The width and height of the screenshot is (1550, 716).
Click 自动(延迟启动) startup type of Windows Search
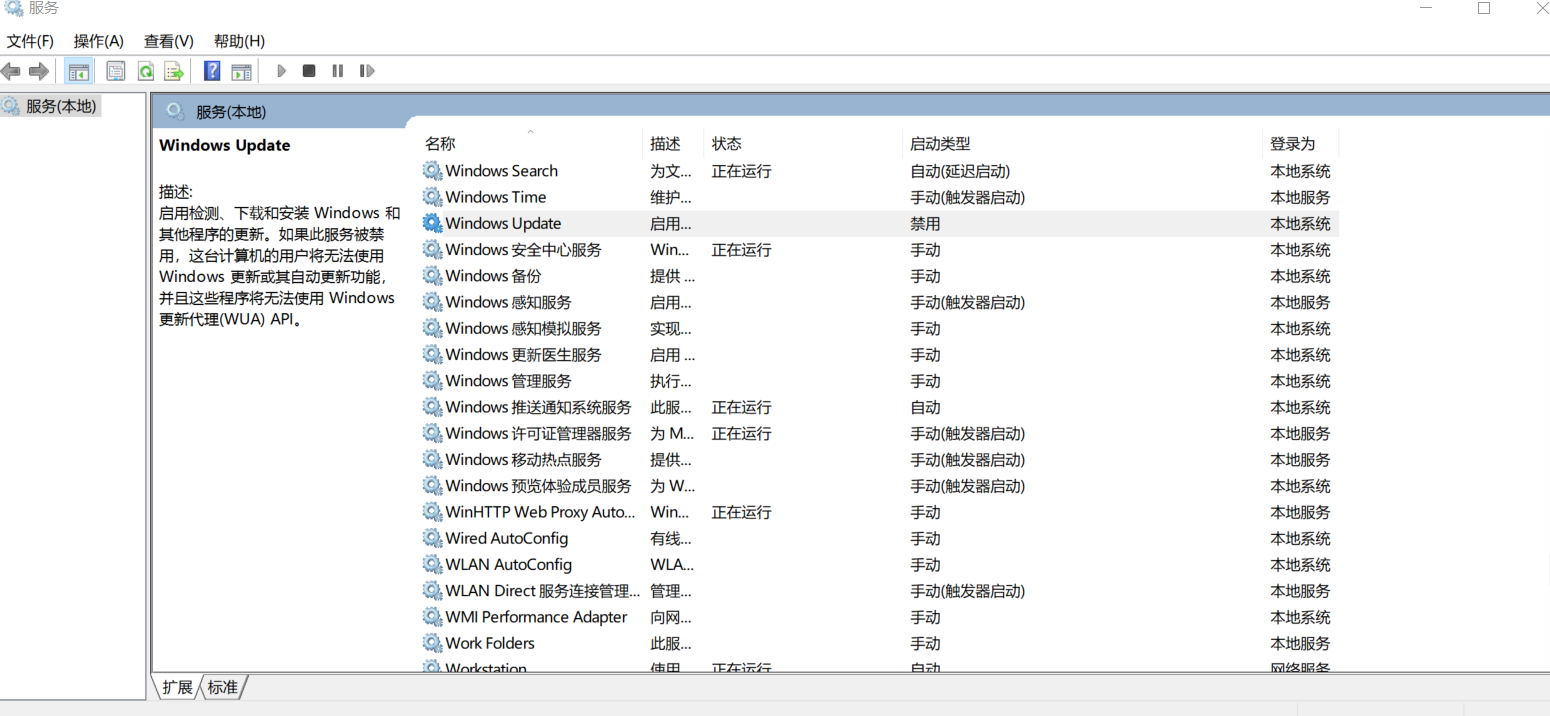960,171
